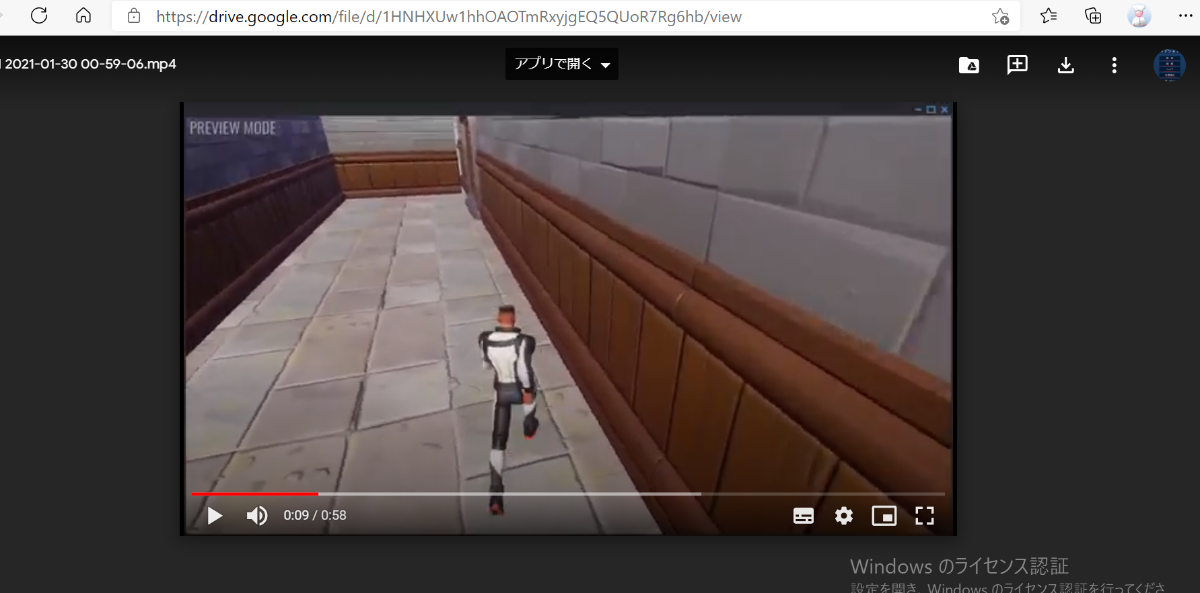Open the Google account avatar
Viewport: 1200px width, 593px height.
tap(1169, 65)
